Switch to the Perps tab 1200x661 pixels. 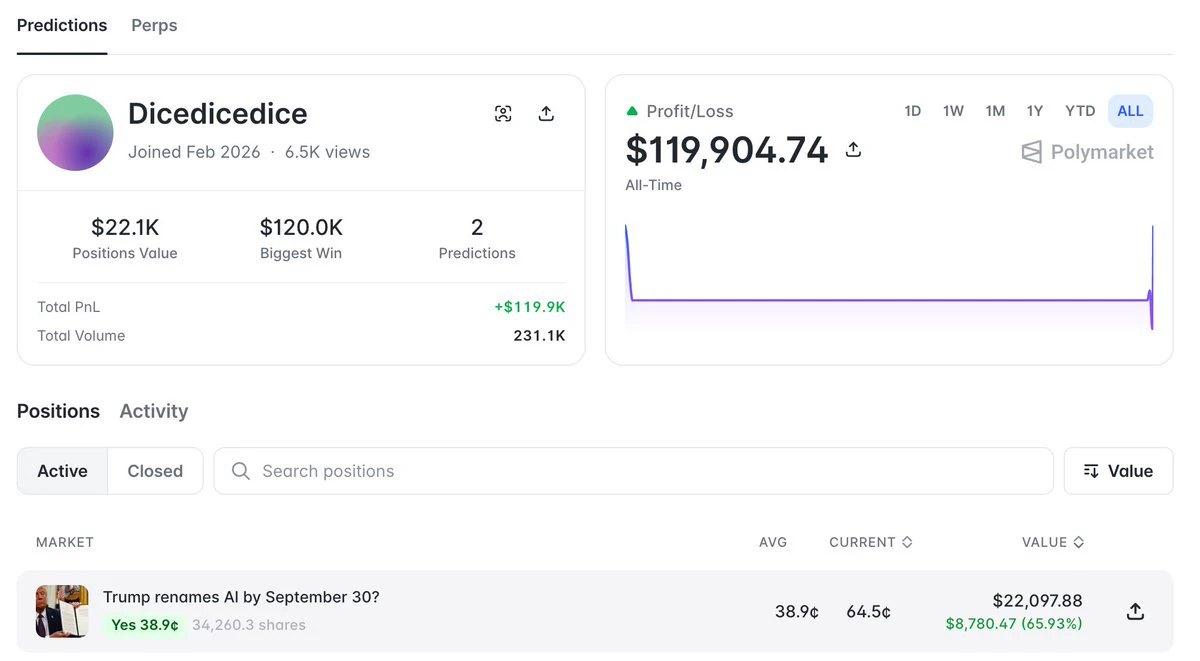154,25
